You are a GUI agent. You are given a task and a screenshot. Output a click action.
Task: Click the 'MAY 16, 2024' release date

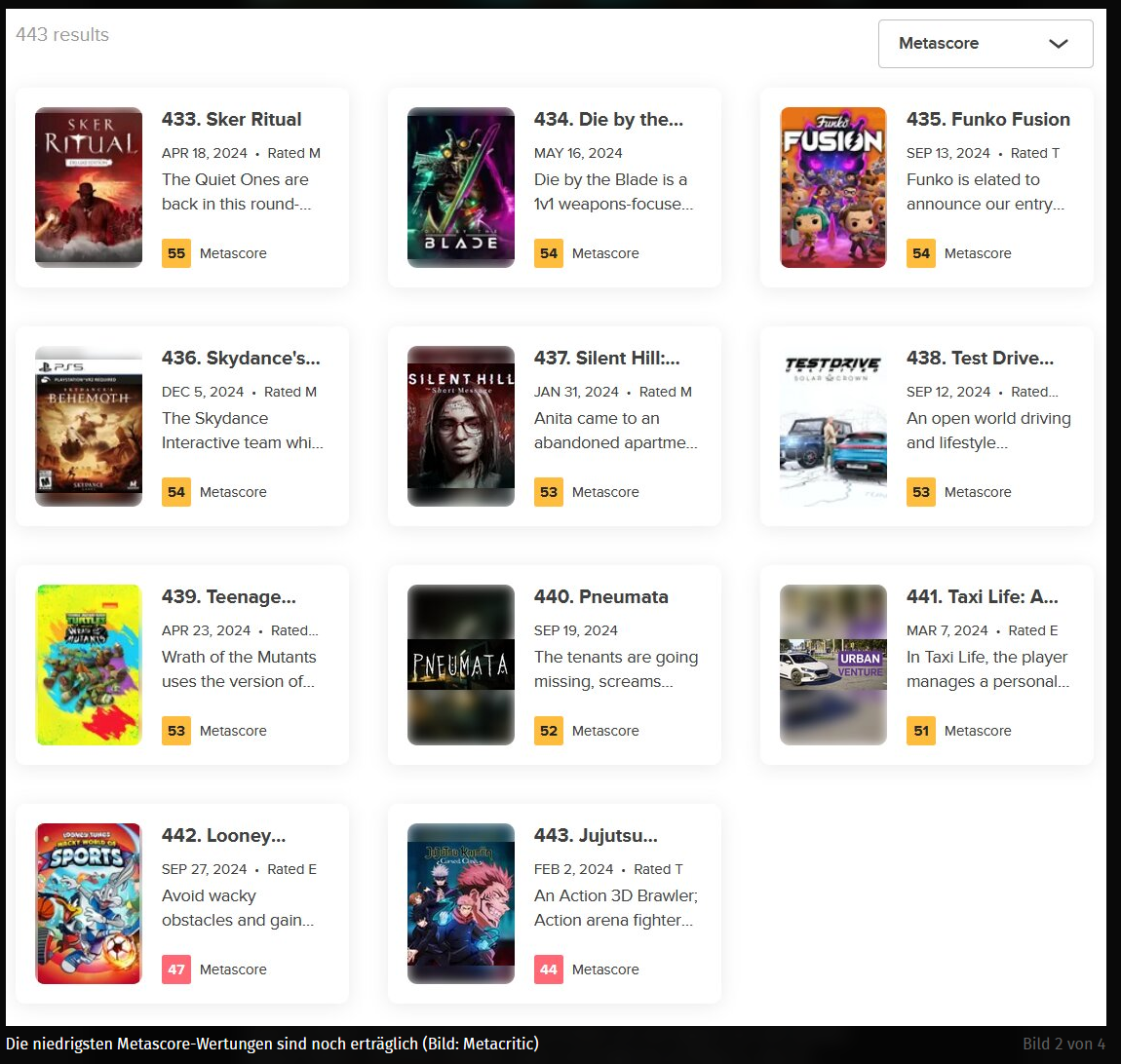click(x=578, y=153)
